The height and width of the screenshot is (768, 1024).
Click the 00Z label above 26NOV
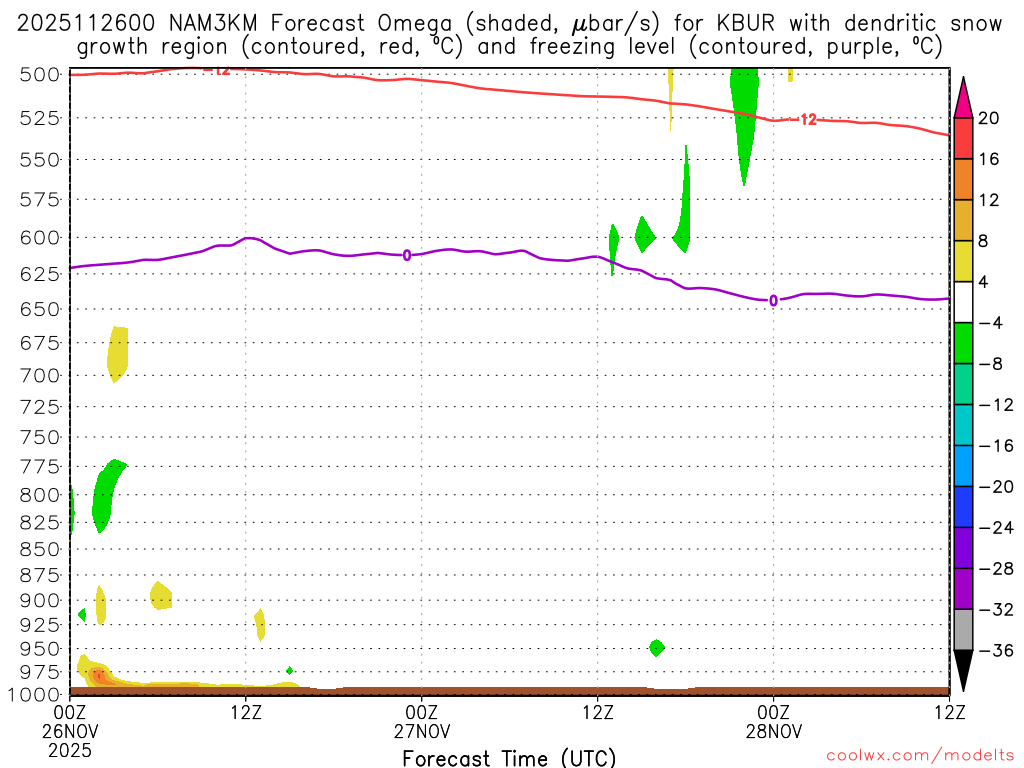click(x=70, y=712)
